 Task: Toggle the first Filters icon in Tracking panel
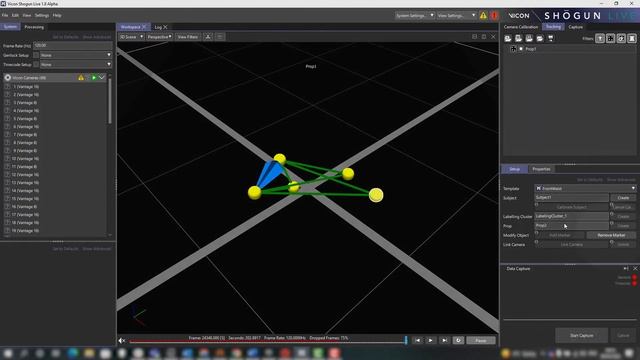600,38
